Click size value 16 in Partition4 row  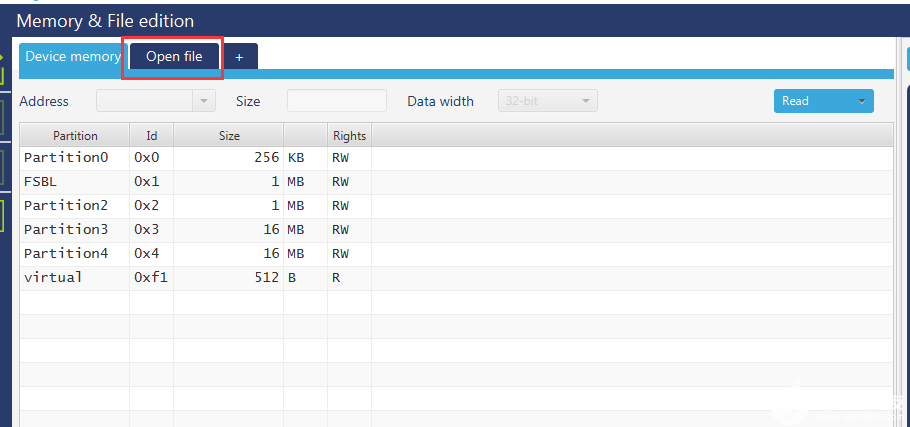click(229, 254)
